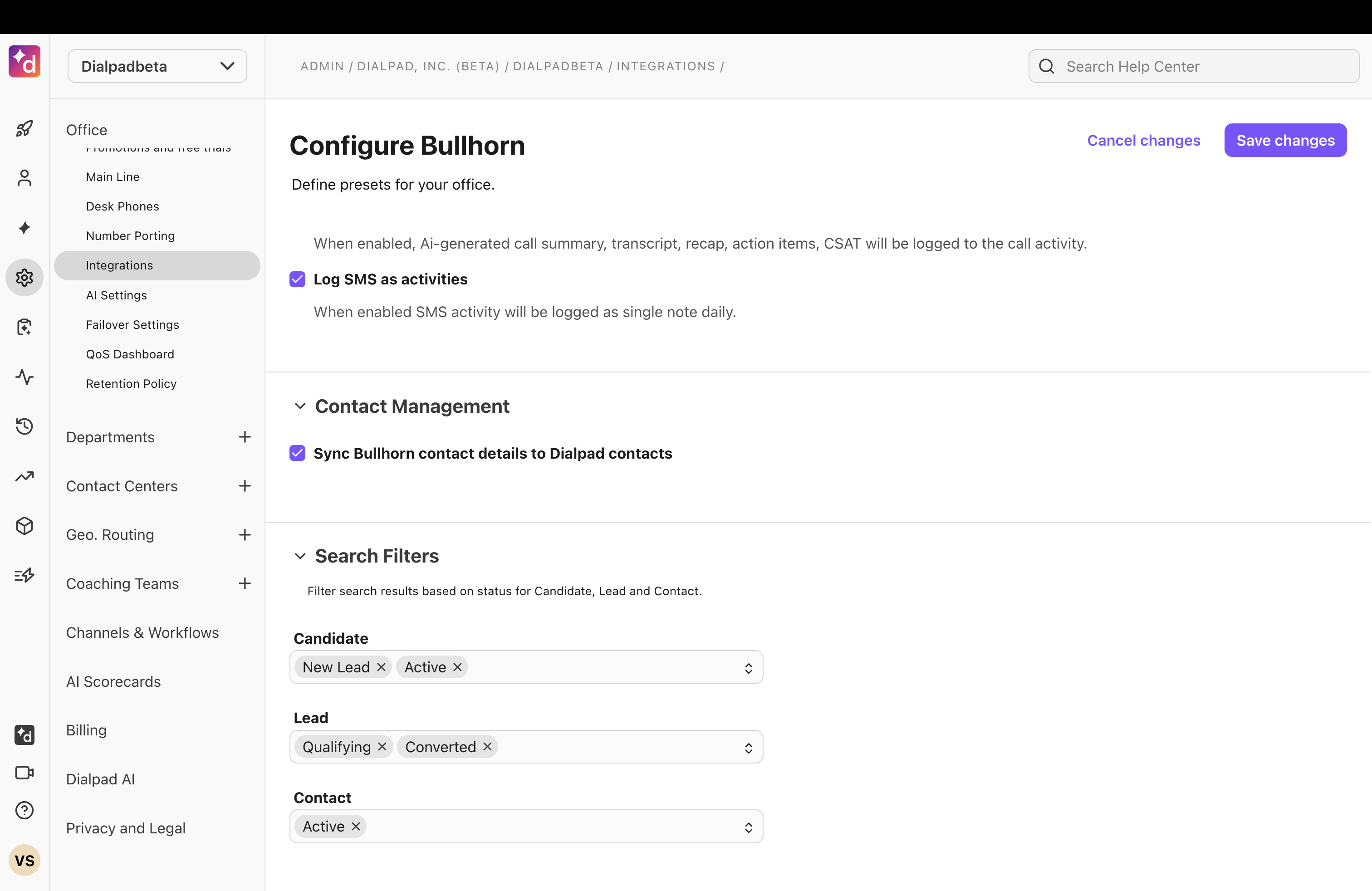Open the cube box icon in the sidebar
1372x891 pixels.
[24, 526]
